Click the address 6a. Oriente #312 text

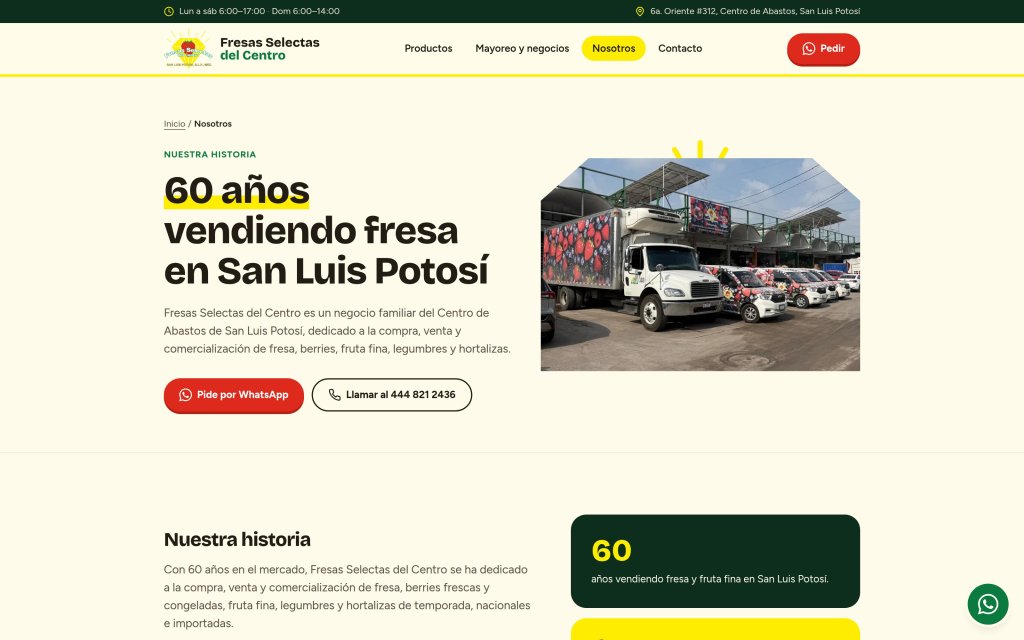(755, 11)
